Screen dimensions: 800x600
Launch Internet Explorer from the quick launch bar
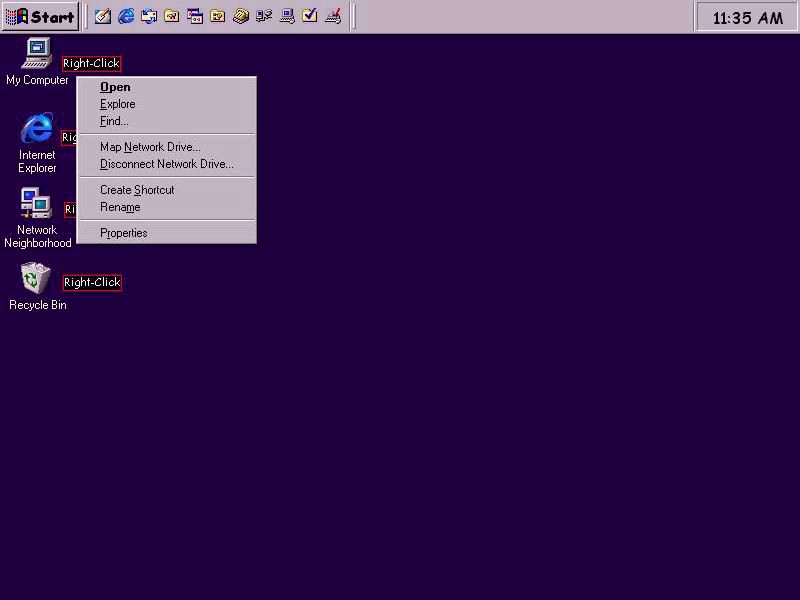coord(126,16)
